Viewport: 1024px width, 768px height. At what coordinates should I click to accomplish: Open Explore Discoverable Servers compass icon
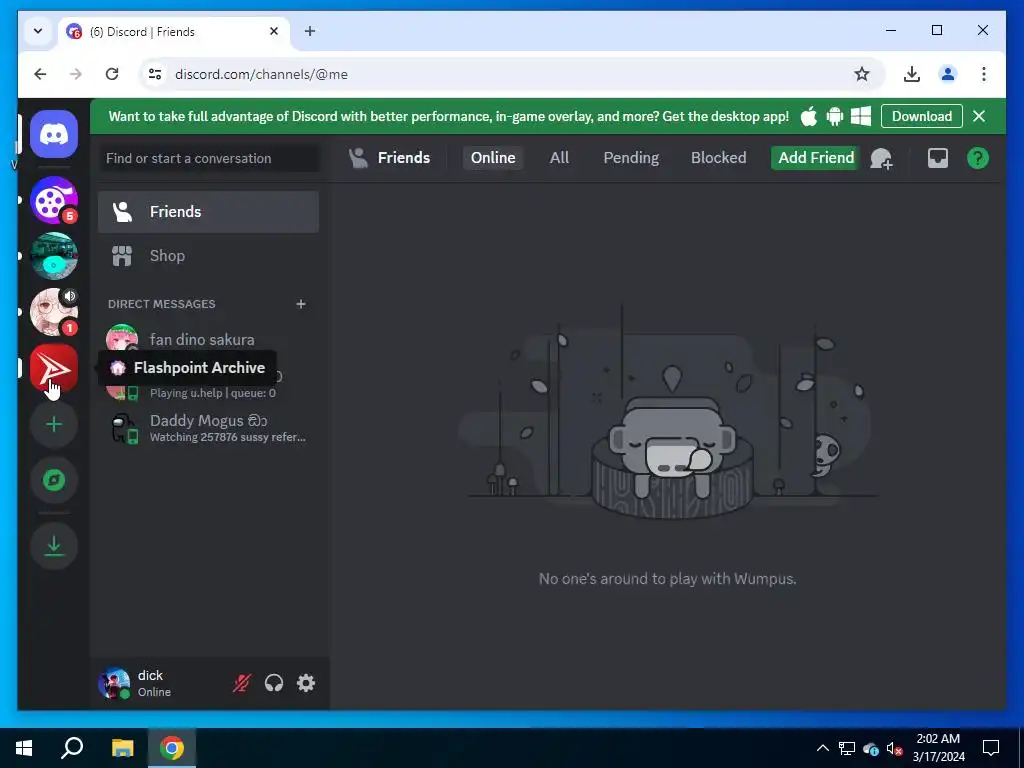[54, 481]
